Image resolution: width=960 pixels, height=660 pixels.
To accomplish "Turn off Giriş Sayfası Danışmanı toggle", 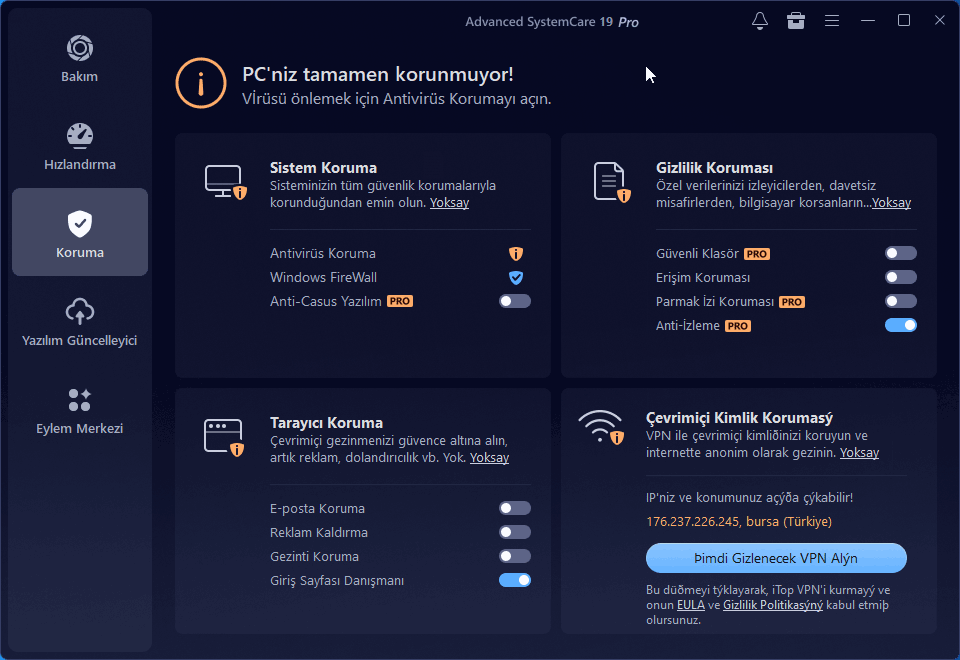I will [x=515, y=580].
